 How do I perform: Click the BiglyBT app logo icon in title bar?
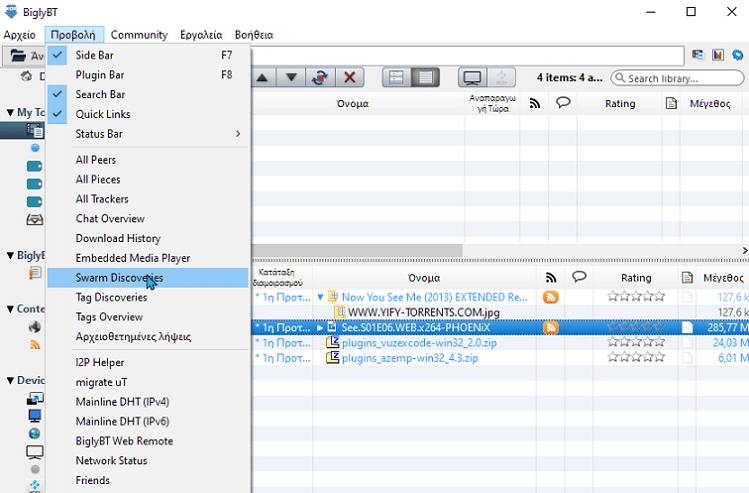(x=11, y=11)
